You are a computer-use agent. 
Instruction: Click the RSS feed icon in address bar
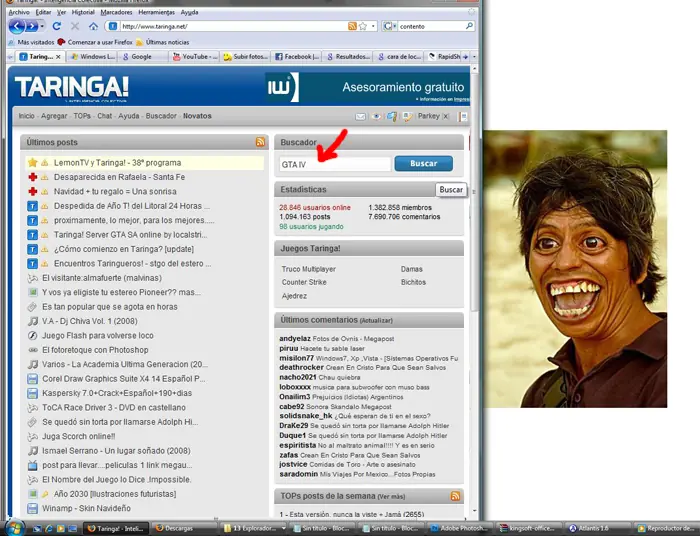(x=352, y=26)
